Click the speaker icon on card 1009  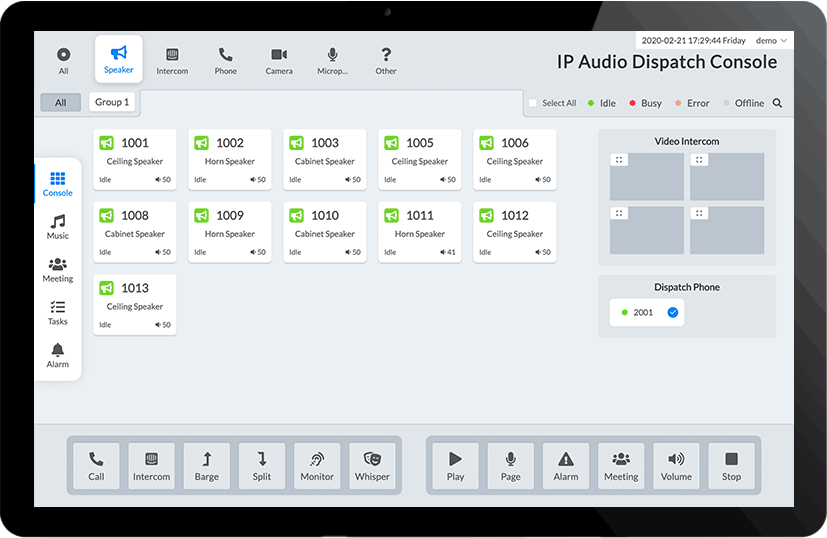(201, 215)
